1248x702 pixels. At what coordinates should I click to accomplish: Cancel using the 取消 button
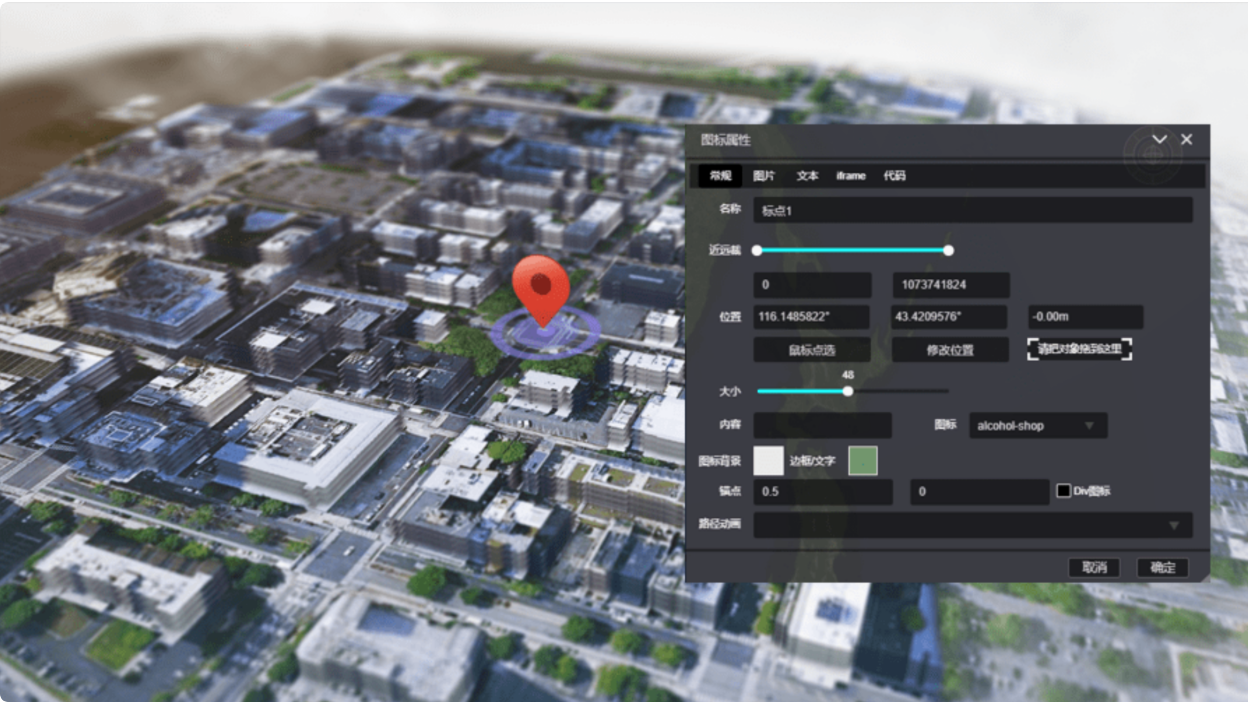click(1094, 568)
